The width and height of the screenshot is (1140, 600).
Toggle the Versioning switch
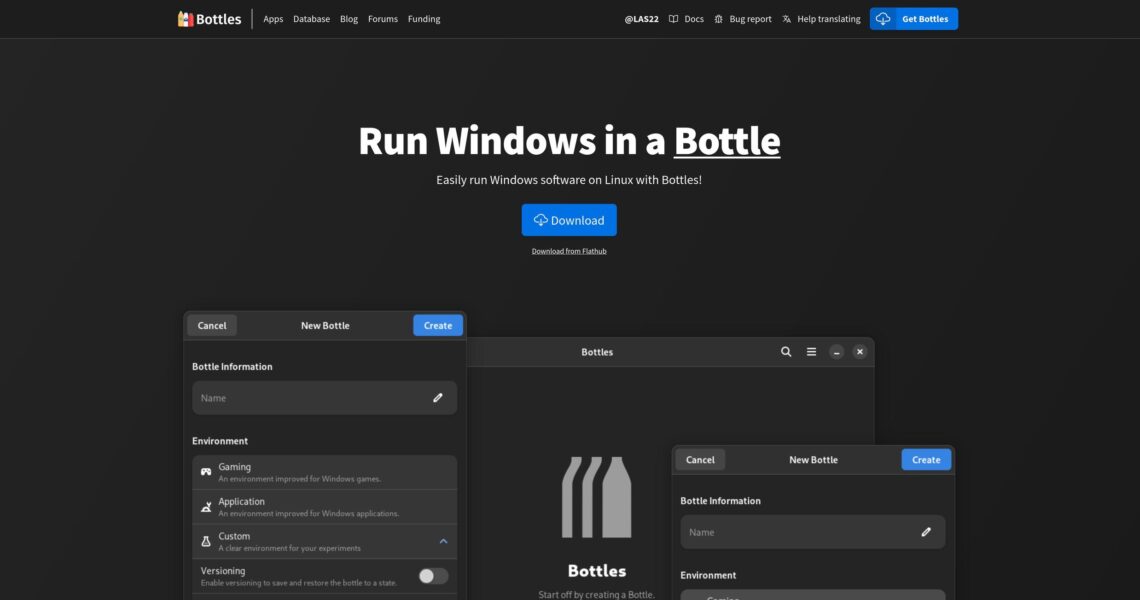(433, 576)
